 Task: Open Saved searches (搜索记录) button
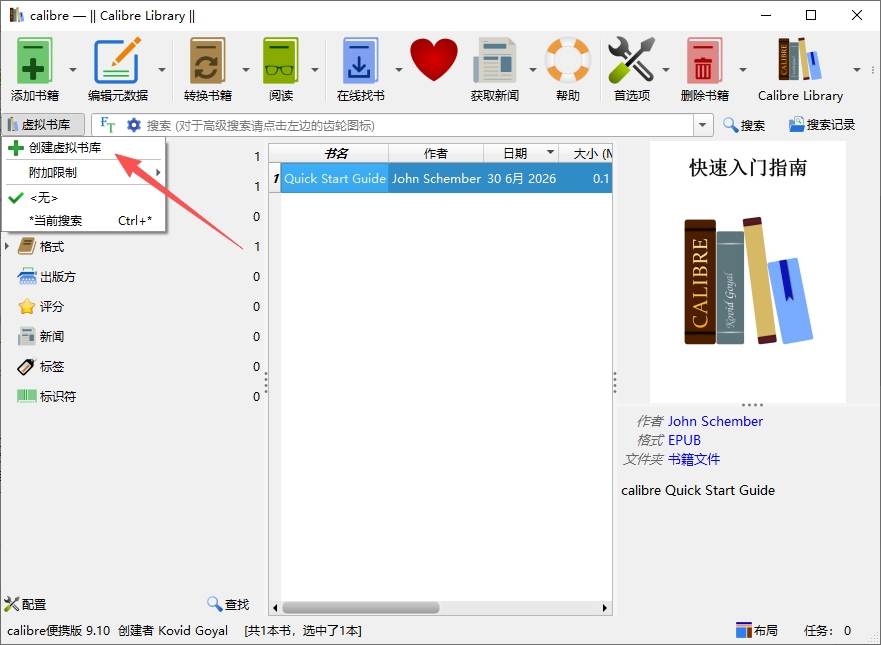pyautogui.click(x=822, y=125)
